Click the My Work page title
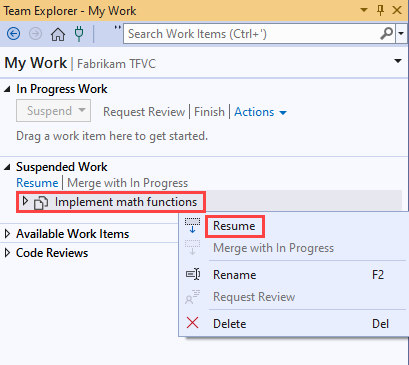 coord(36,63)
